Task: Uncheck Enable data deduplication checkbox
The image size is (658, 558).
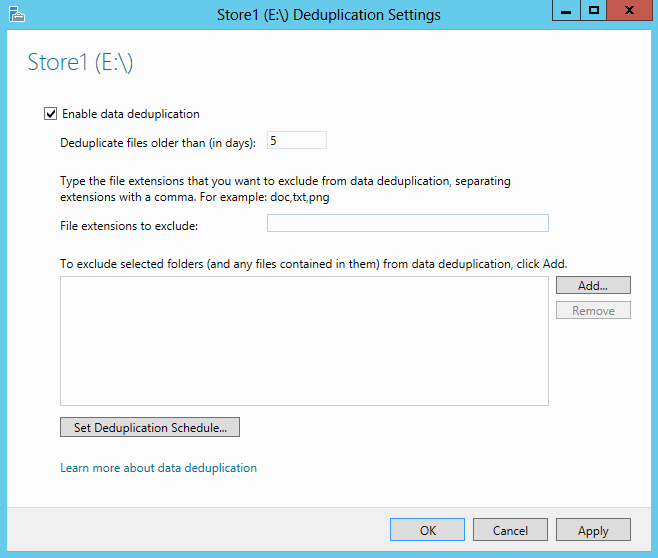Action: [x=50, y=114]
